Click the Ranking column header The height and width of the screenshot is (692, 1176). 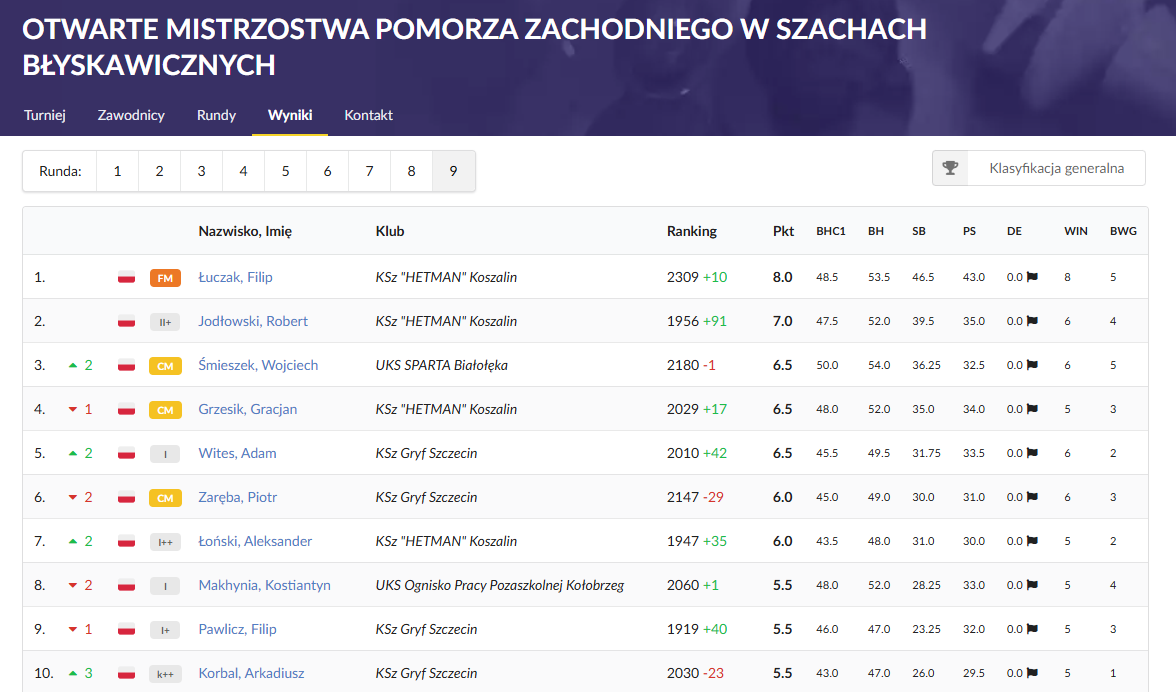(x=692, y=231)
